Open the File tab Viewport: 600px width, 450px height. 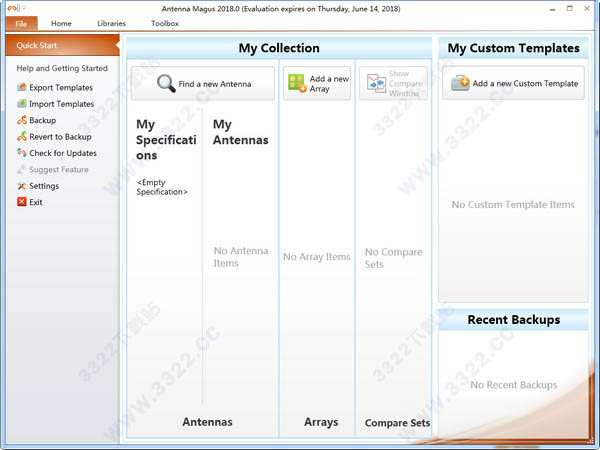point(21,23)
